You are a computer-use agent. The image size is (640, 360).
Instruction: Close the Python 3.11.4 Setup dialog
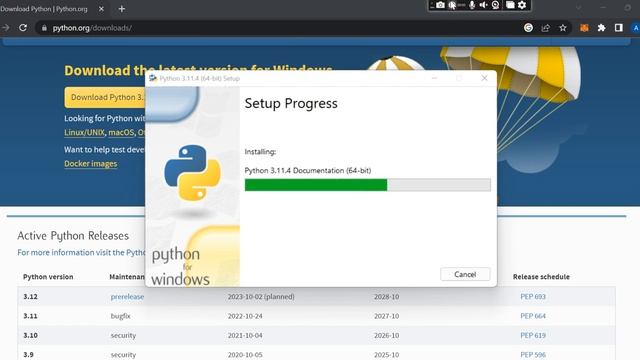pyautogui.click(x=484, y=78)
